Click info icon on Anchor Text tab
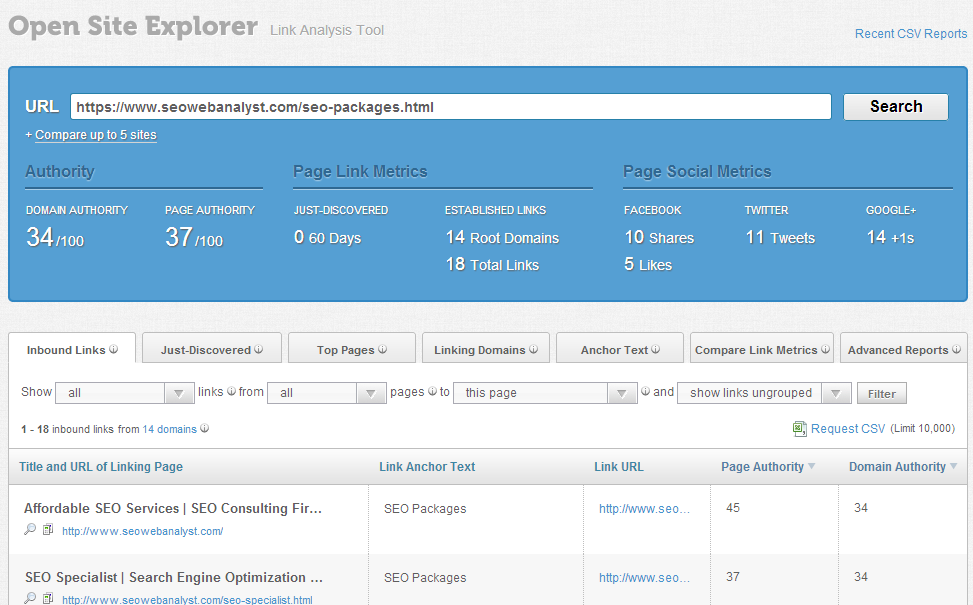 pos(655,349)
